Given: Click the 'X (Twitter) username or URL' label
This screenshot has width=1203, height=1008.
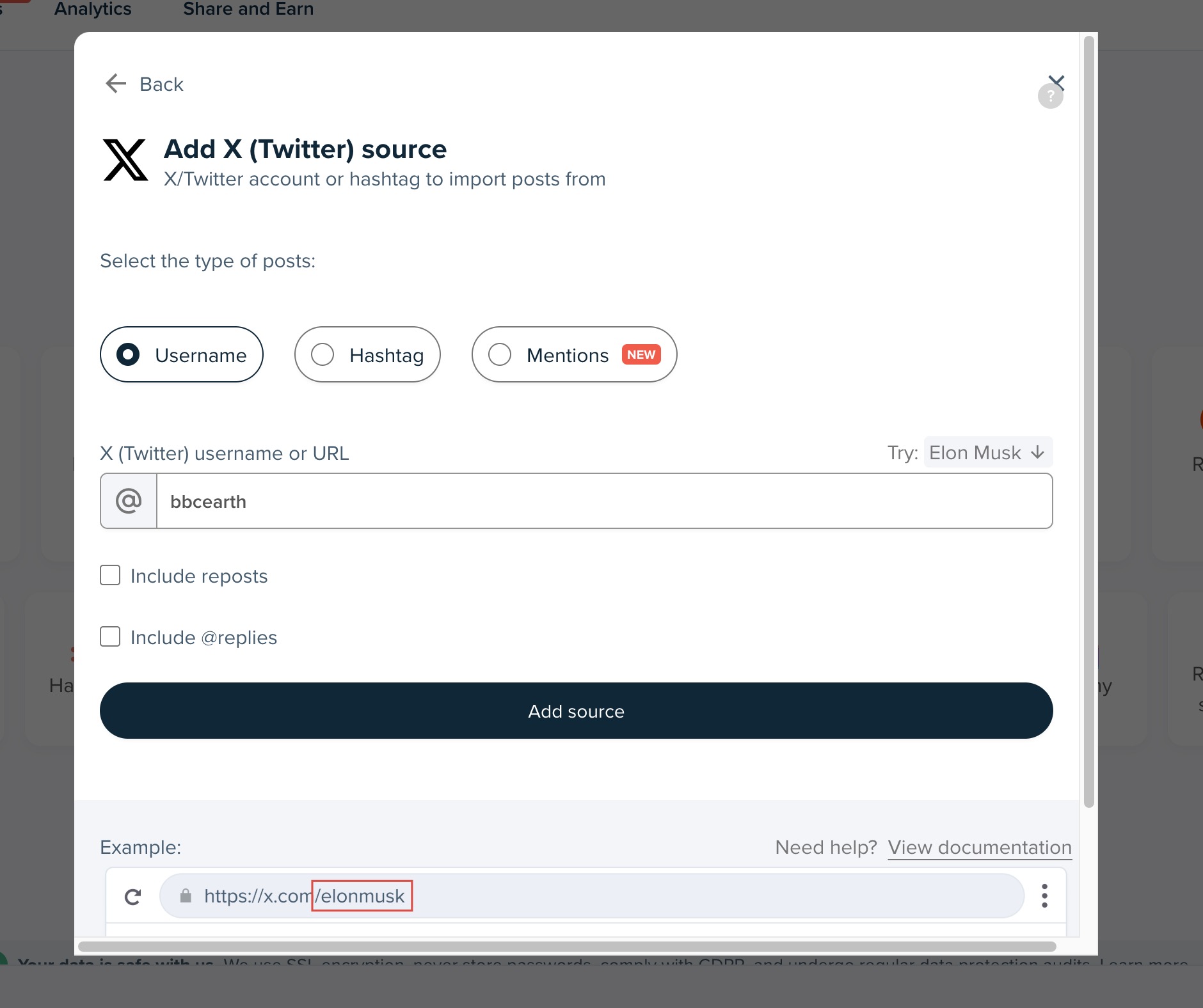Looking at the screenshot, I should (225, 453).
